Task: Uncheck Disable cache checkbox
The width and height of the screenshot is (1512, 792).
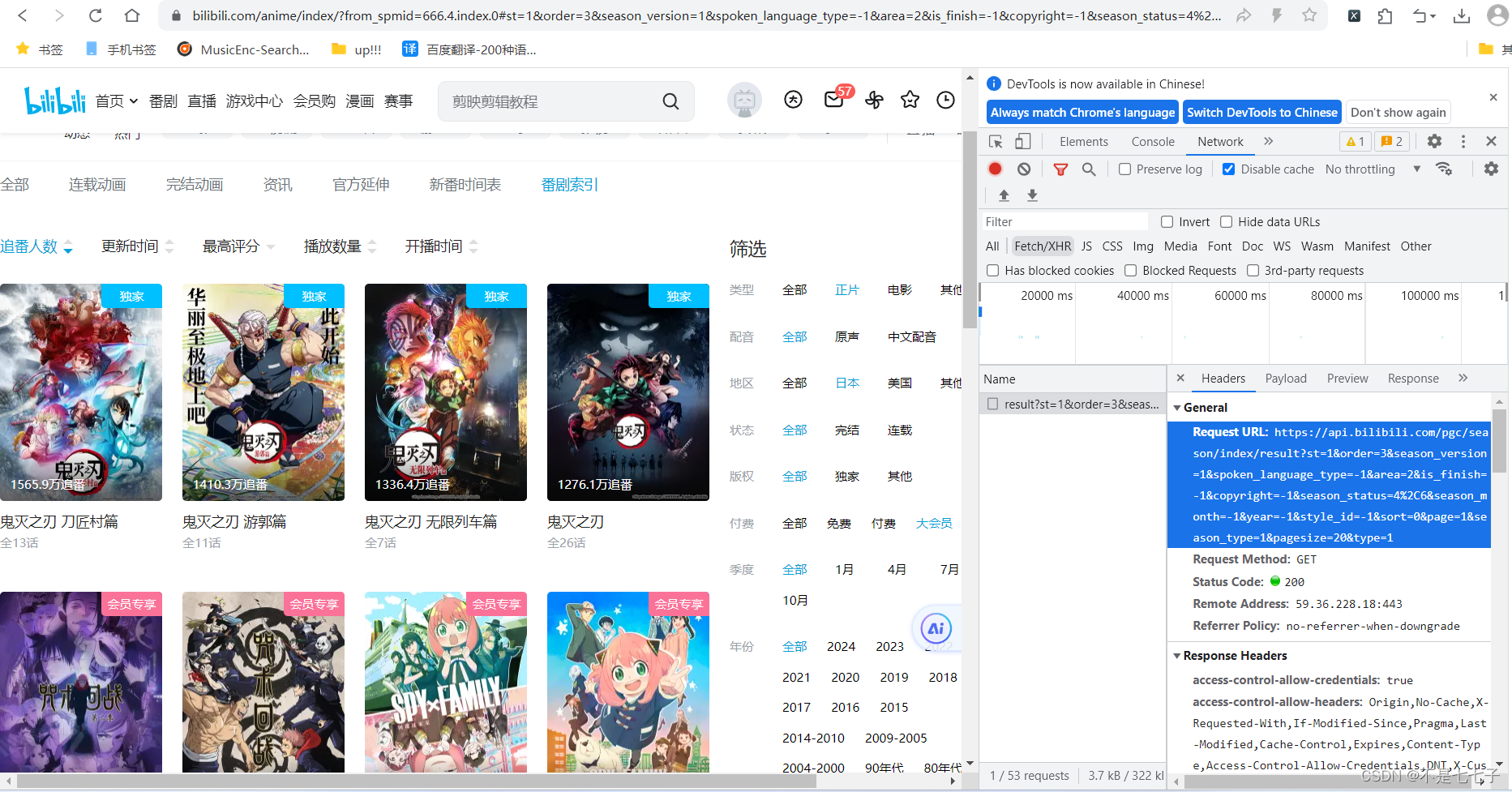Action: (x=1228, y=169)
